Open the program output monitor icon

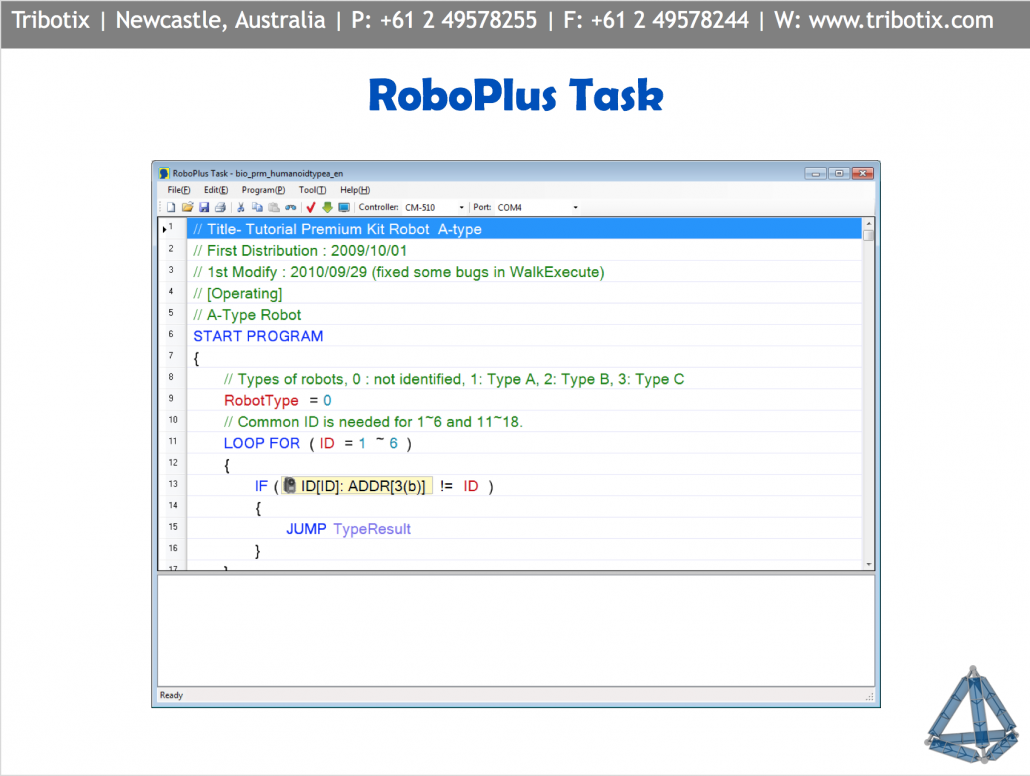point(343,206)
